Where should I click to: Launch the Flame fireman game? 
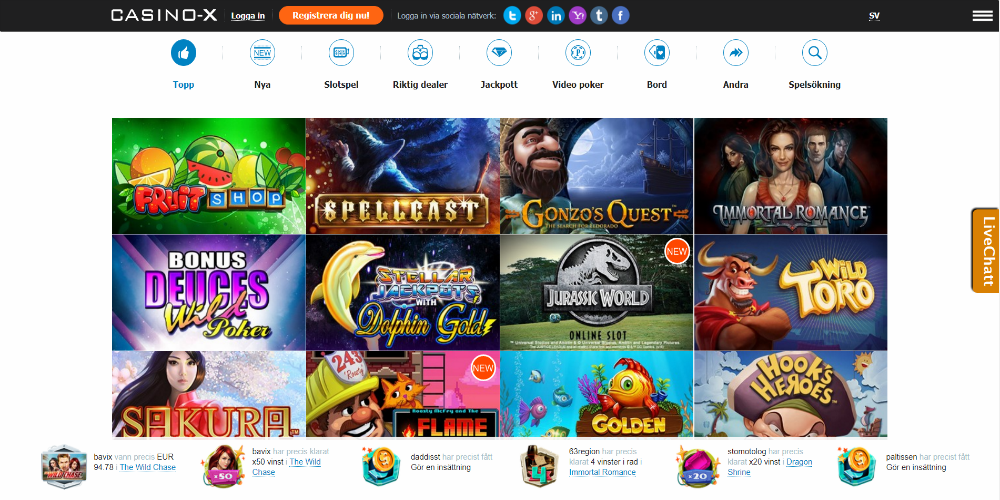tap(402, 394)
